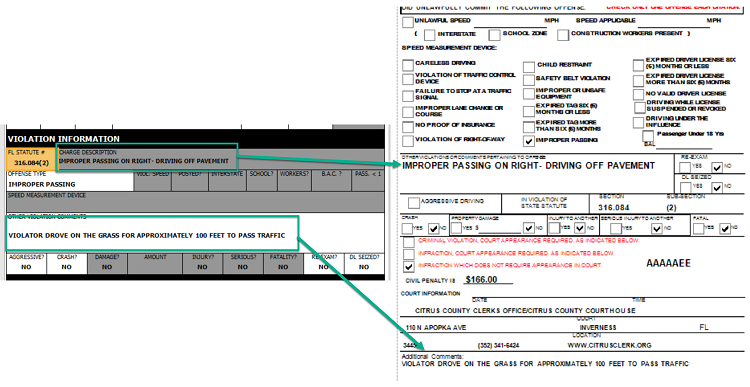Click the Offense Type Improper Passing field
Viewport: 750px width, 387px height.
click(70, 181)
